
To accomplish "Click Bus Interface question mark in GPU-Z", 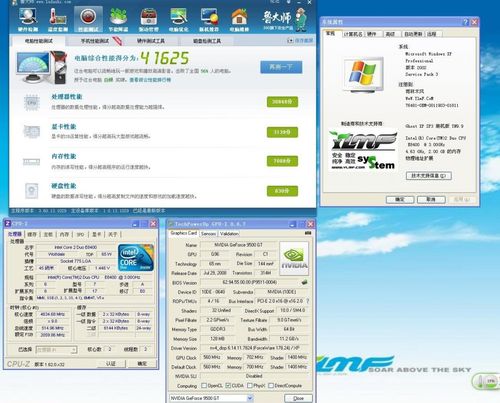I will point(308,301).
